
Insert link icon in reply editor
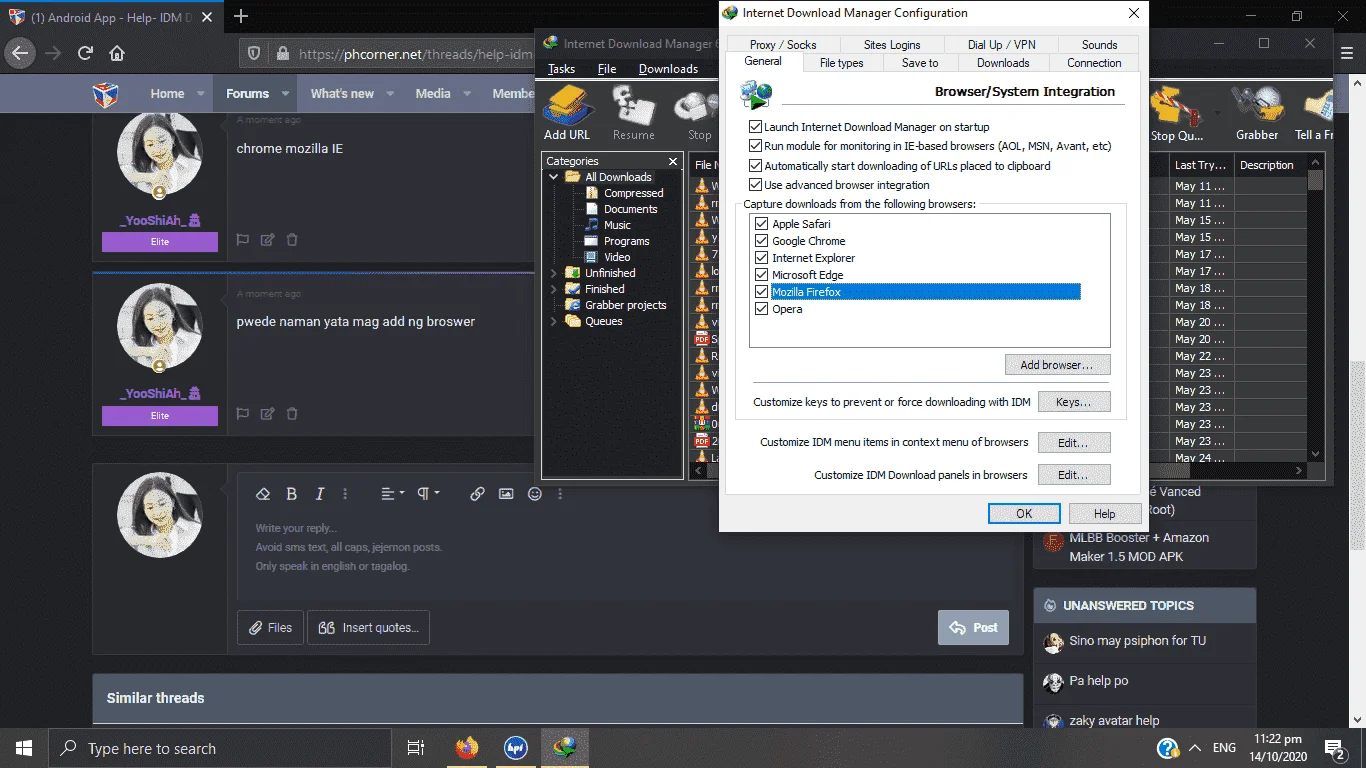(x=477, y=494)
